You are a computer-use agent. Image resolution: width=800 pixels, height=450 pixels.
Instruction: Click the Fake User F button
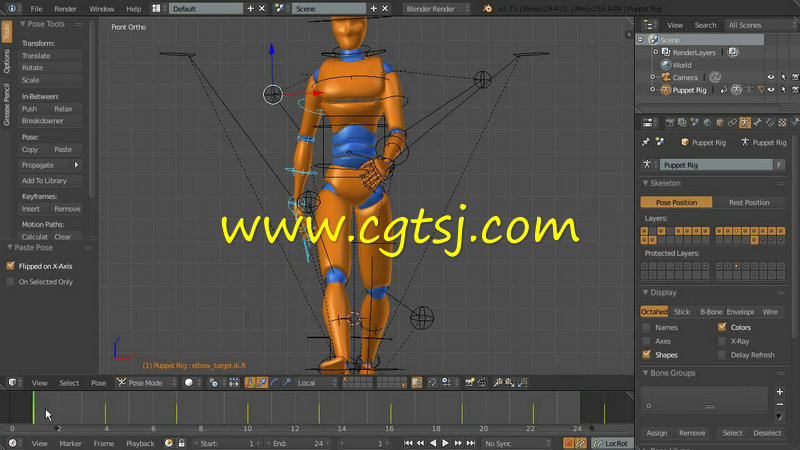point(779,165)
